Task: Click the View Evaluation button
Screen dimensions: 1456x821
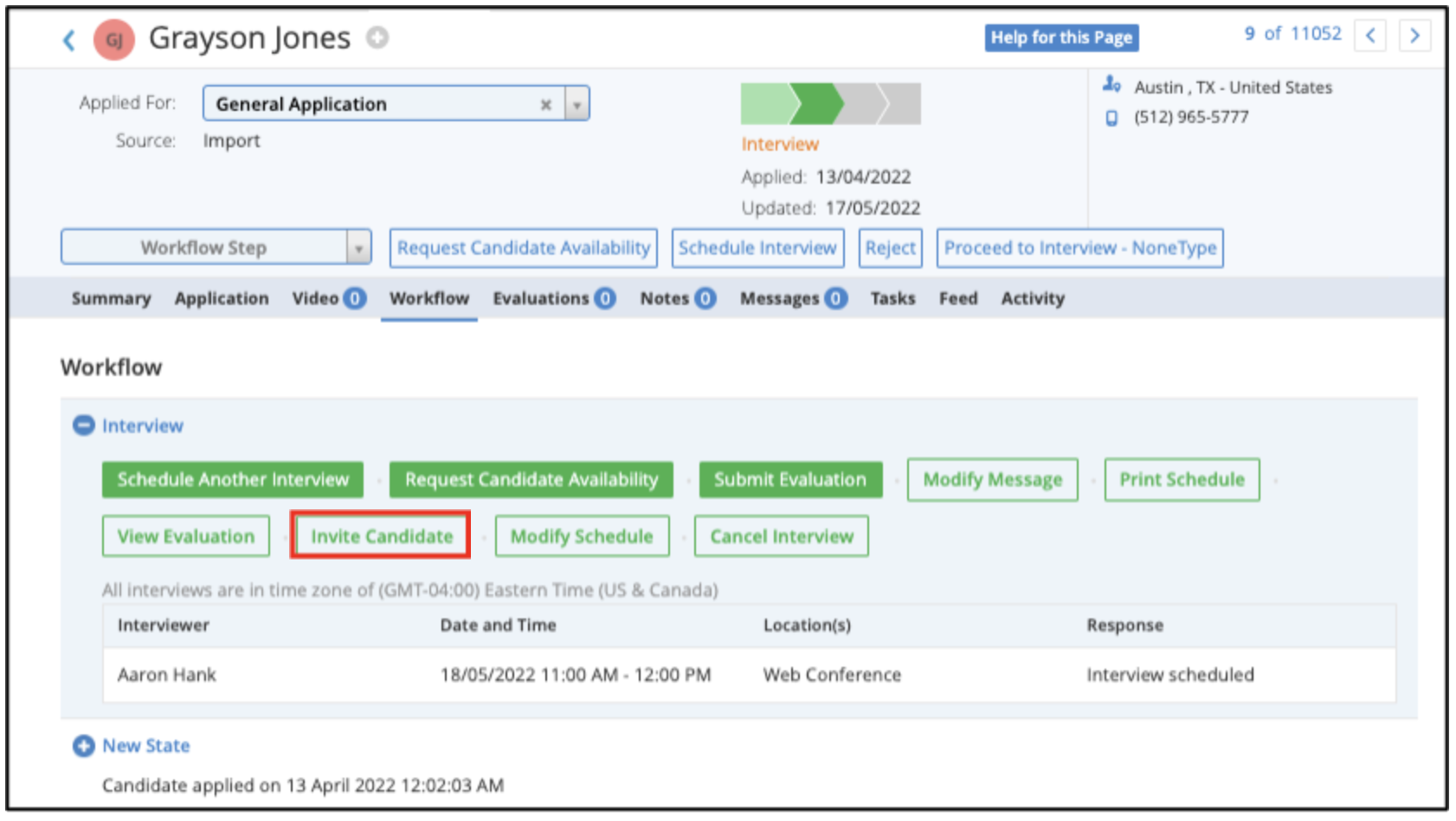Action: pos(186,536)
